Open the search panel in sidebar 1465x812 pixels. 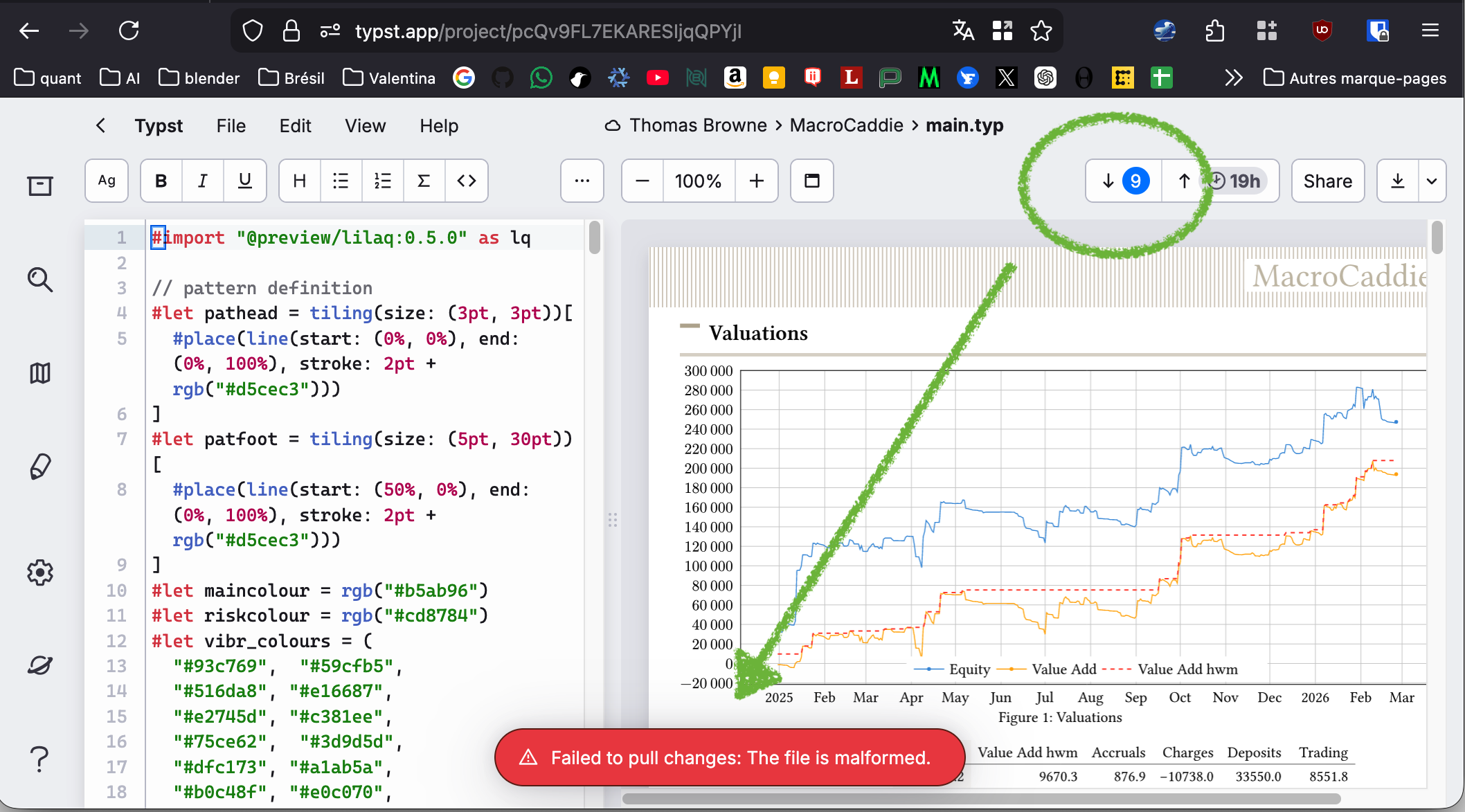pyautogui.click(x=39, y=280)
